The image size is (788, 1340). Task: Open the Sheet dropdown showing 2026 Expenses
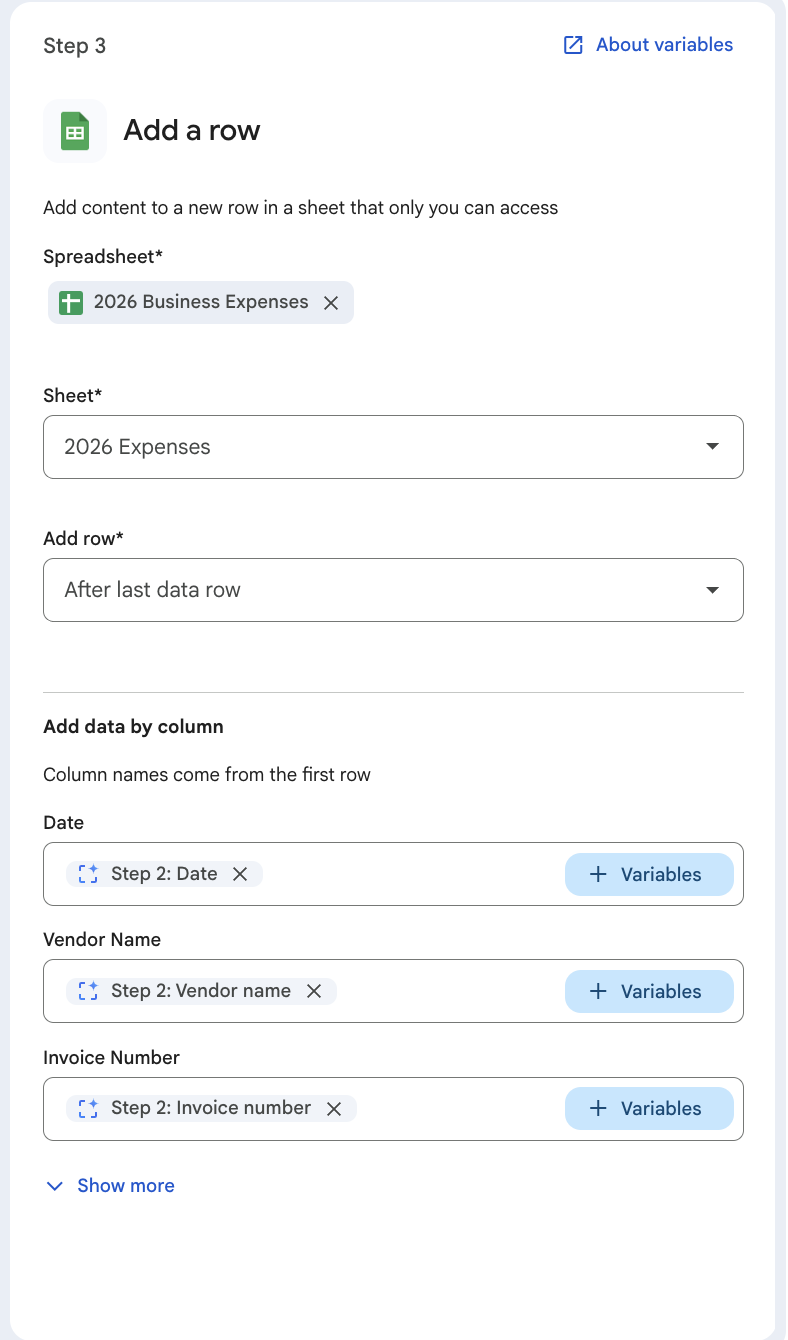[393, 447]
